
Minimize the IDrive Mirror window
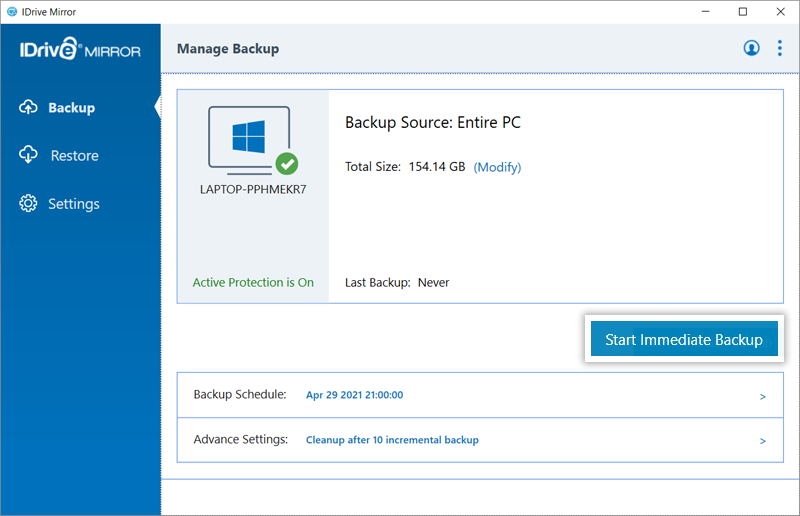(x=706, y=12)
